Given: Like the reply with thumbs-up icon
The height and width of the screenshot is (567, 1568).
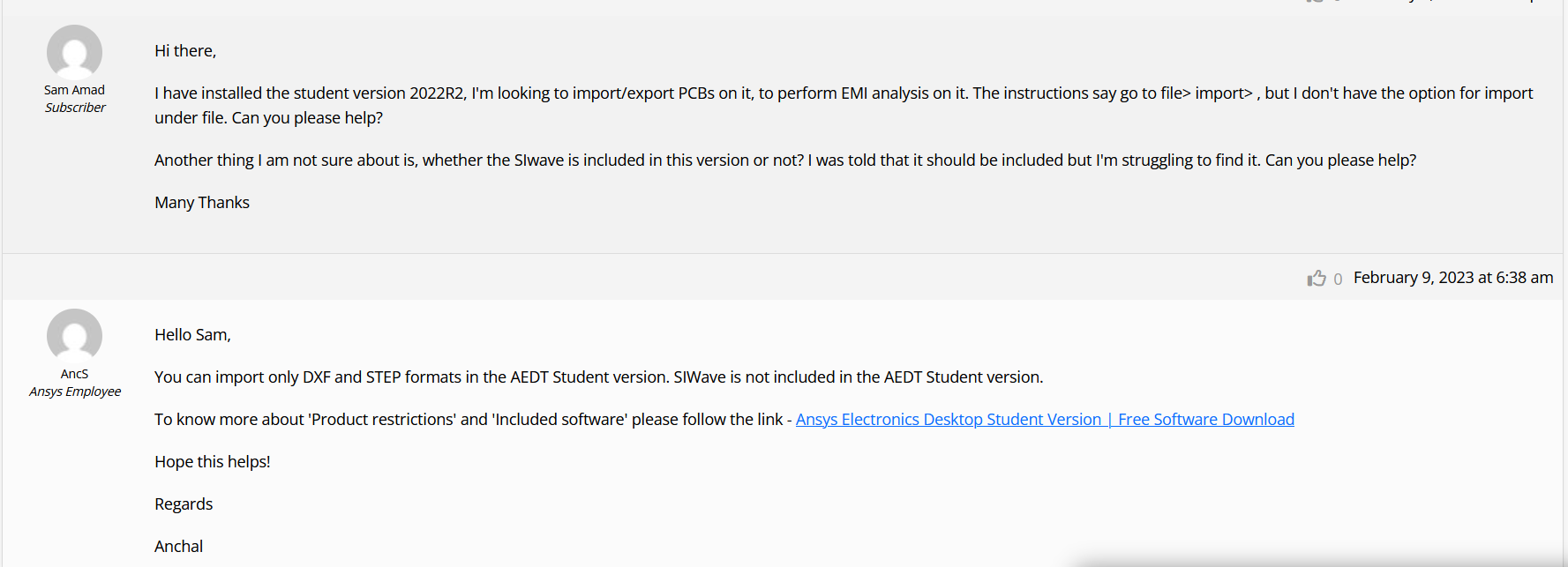Looking at the screenshot, I should tap(1317, 278).
